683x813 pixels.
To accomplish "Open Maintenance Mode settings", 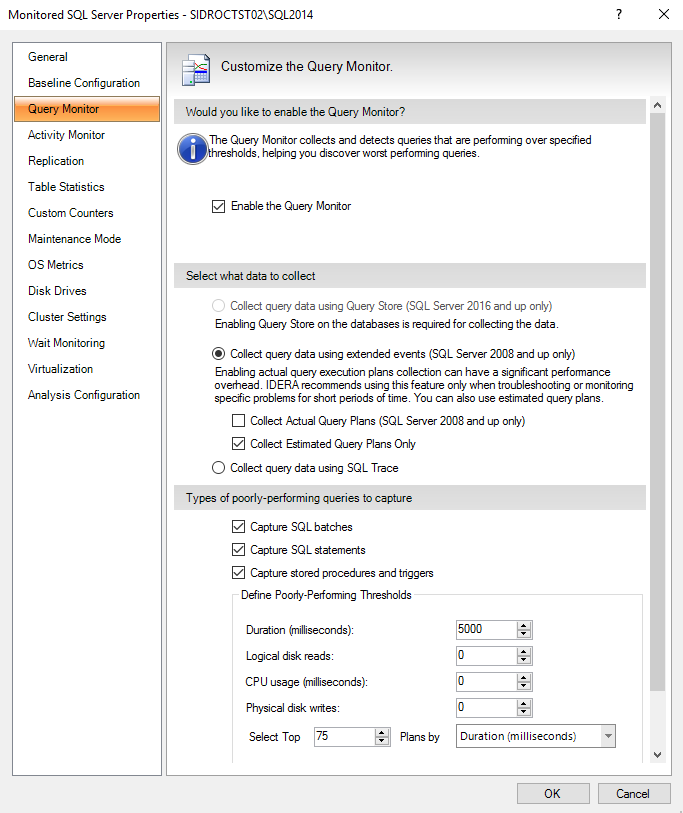I will (x=87, y=239).
